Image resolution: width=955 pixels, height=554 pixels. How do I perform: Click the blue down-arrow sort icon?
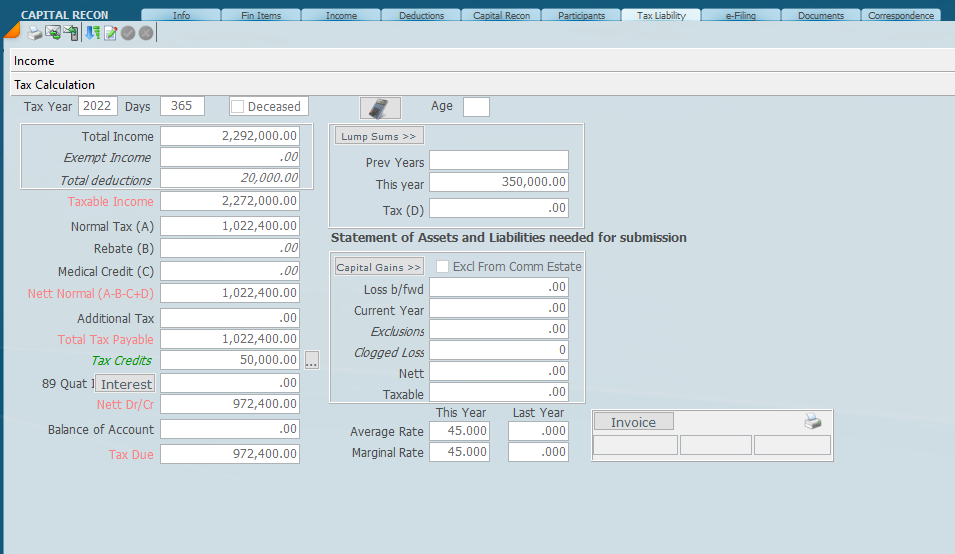92,33
